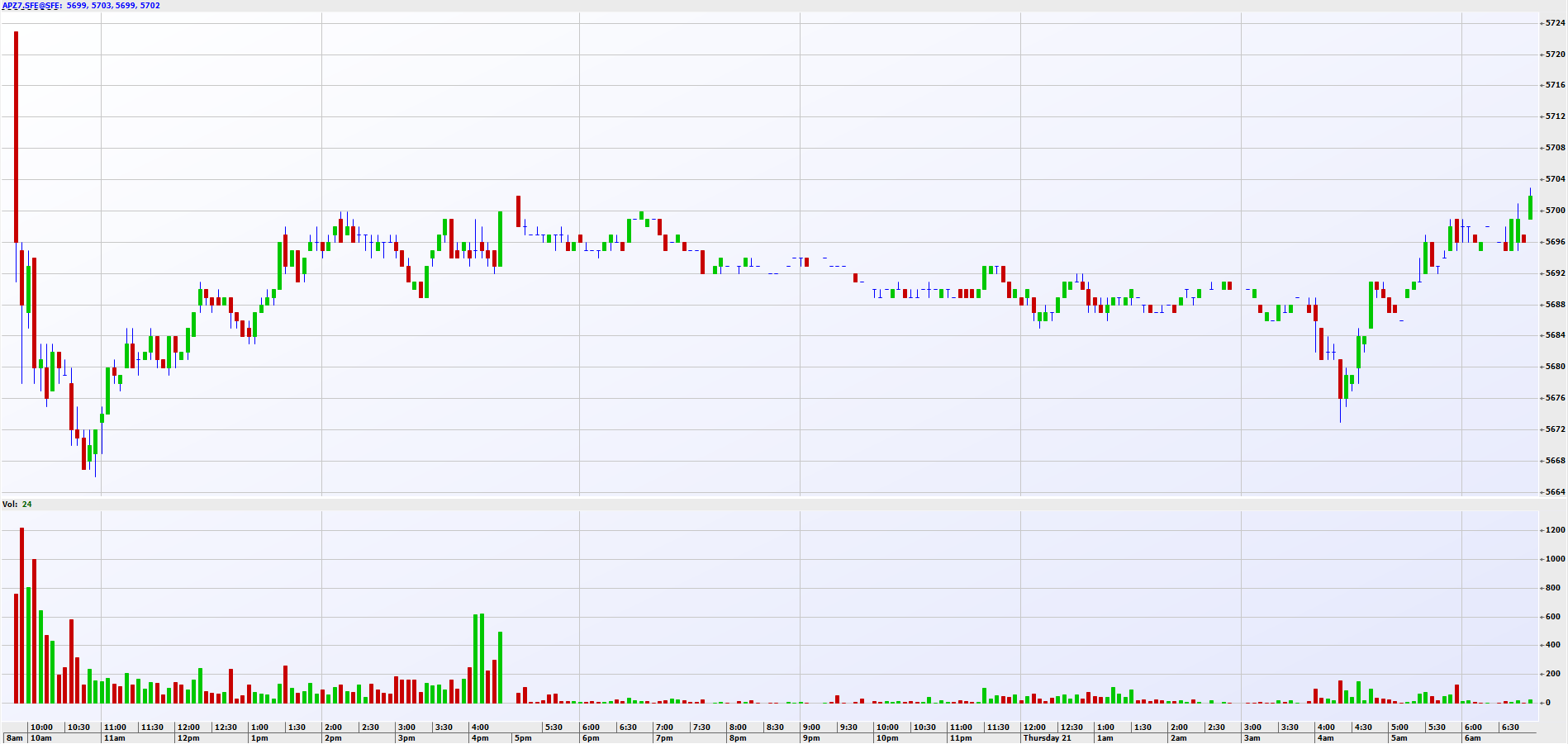Click the 1200 volume axis label
Screen dimensions: 1568x744
[x=1555, y=530]
